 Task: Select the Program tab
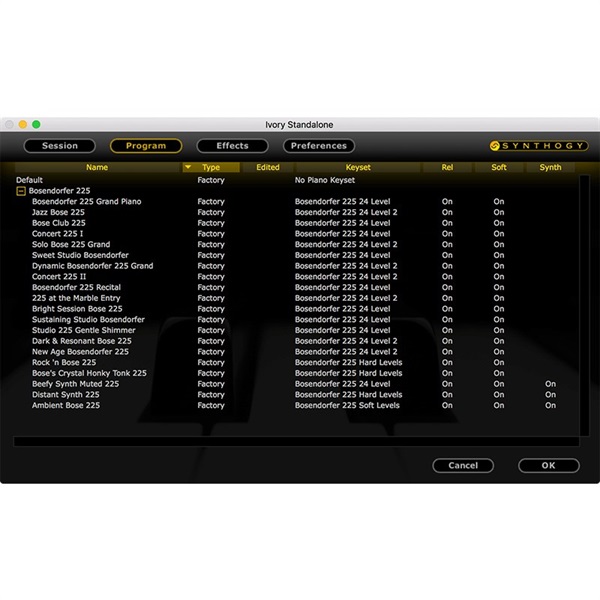[x=146, y=146]
